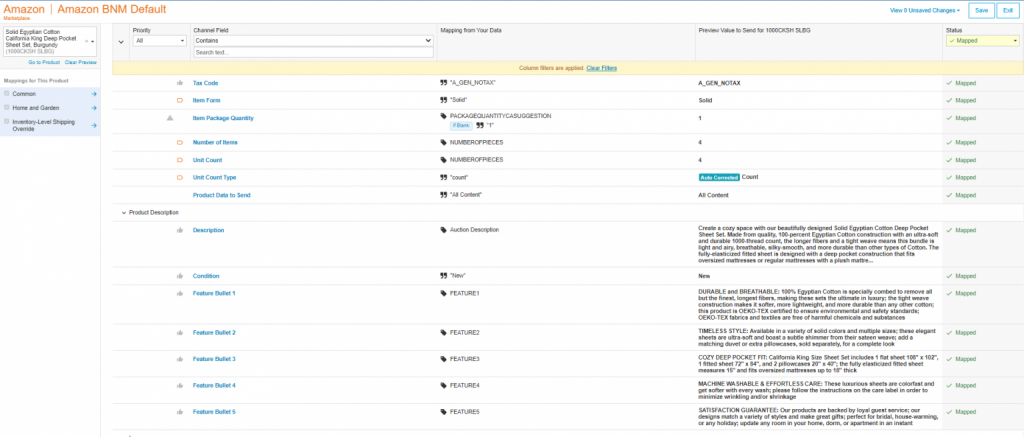1024x437 pixels.
Task: Collapse the Product Description section
Action: pyautogui.click(x=124, y=213)
